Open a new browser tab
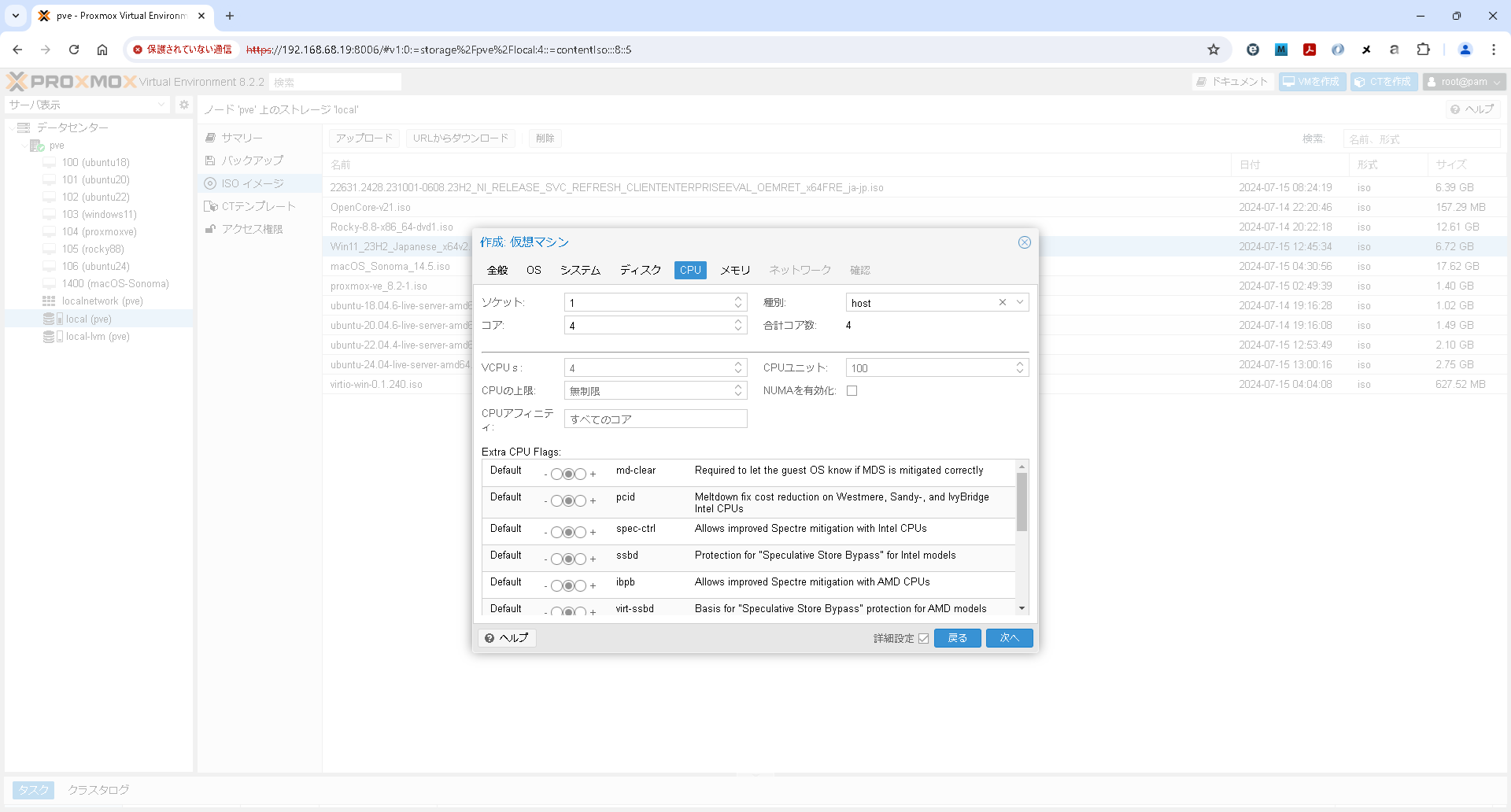Image resolution: width=1511 pixels, height=812 pixels. pyautogui.click(x=230, y=16)
